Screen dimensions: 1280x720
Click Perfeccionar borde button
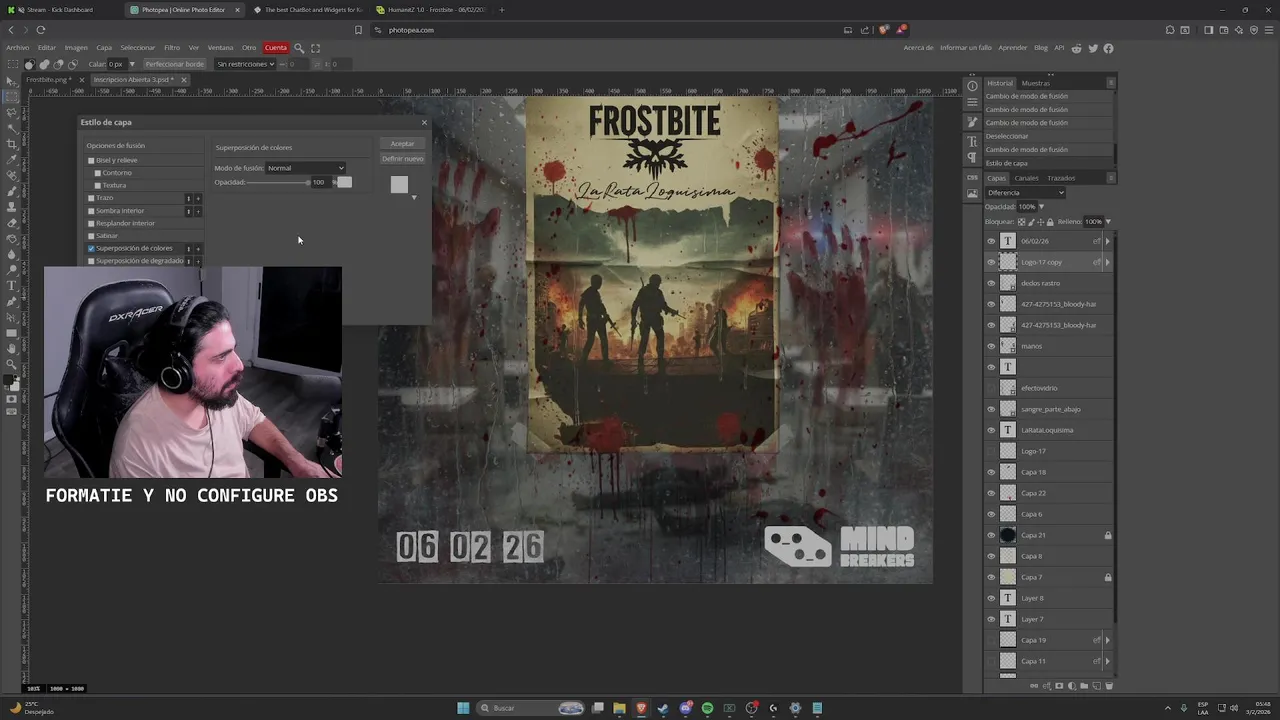pos(174,64)
